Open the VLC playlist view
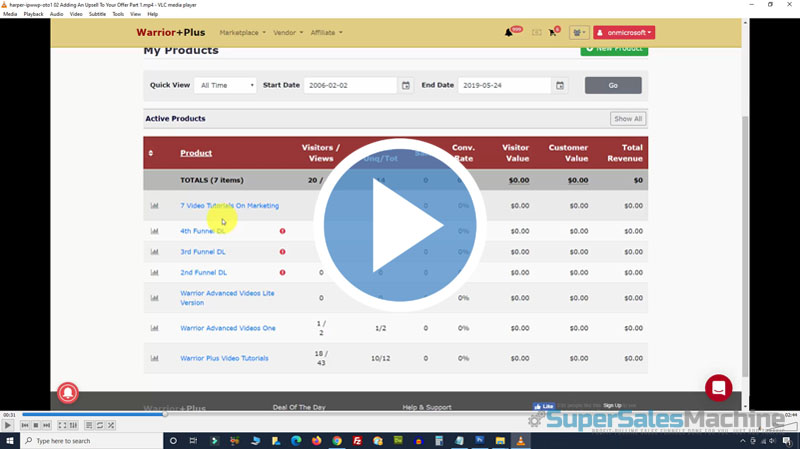 pos(88,425)
